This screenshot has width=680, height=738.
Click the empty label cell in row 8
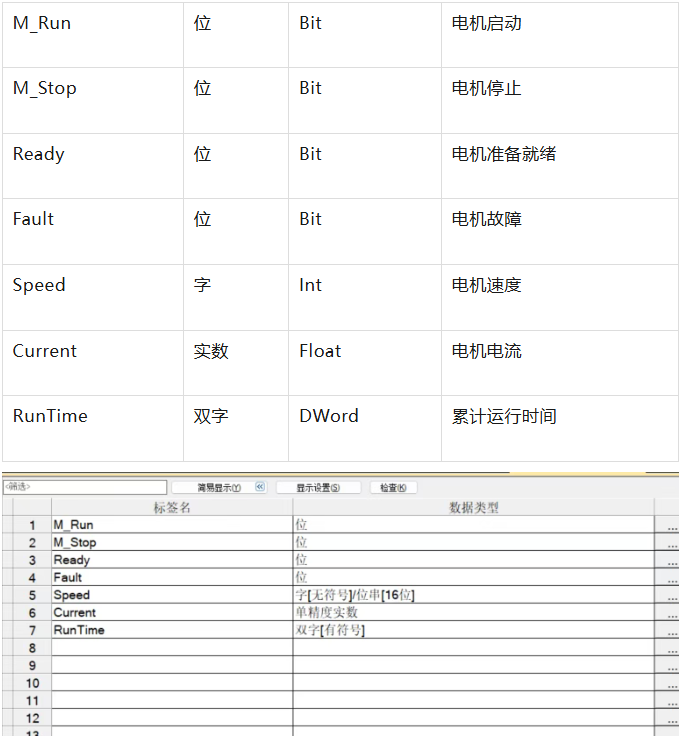tap(171, 648)
